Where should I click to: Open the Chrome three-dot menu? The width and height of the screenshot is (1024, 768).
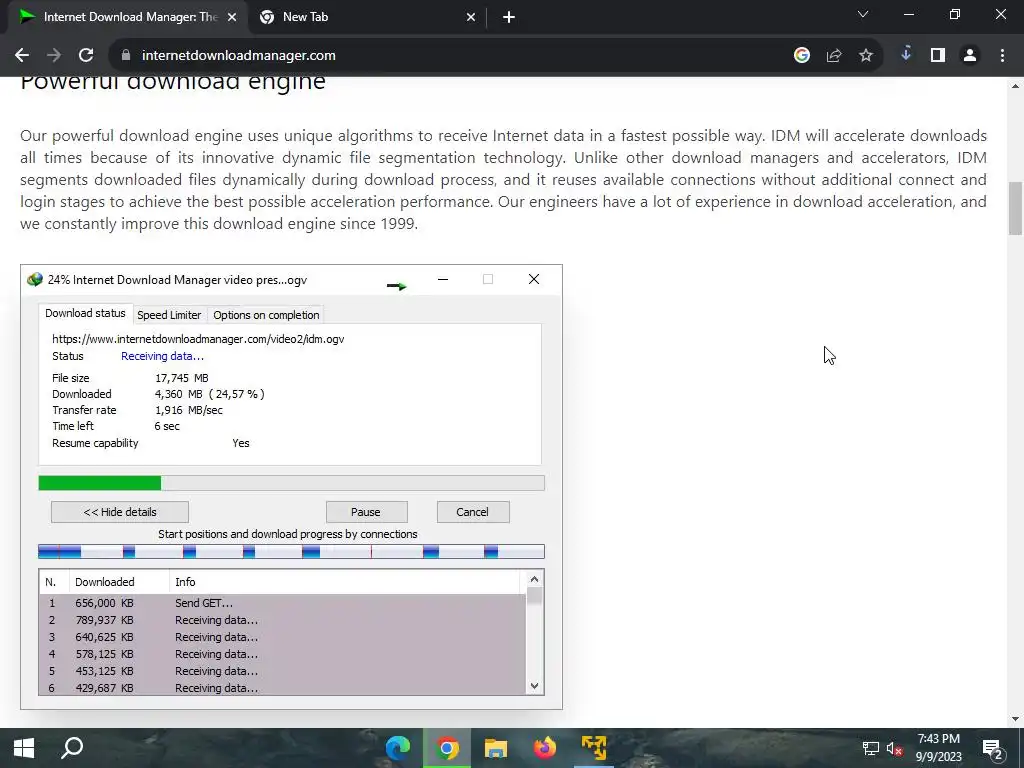[x=1002, y=56]
